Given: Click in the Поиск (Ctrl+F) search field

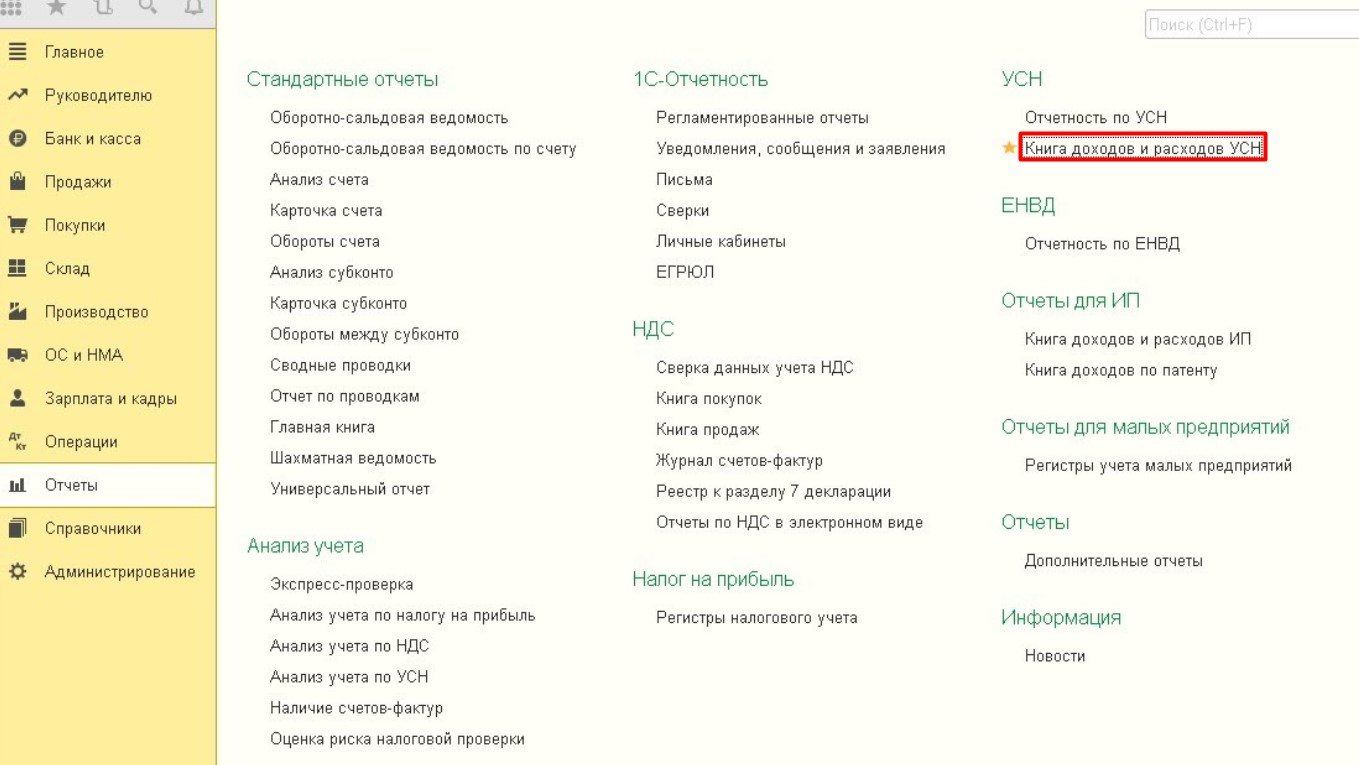Looking at the screenshot, I should pos(1250,25).
